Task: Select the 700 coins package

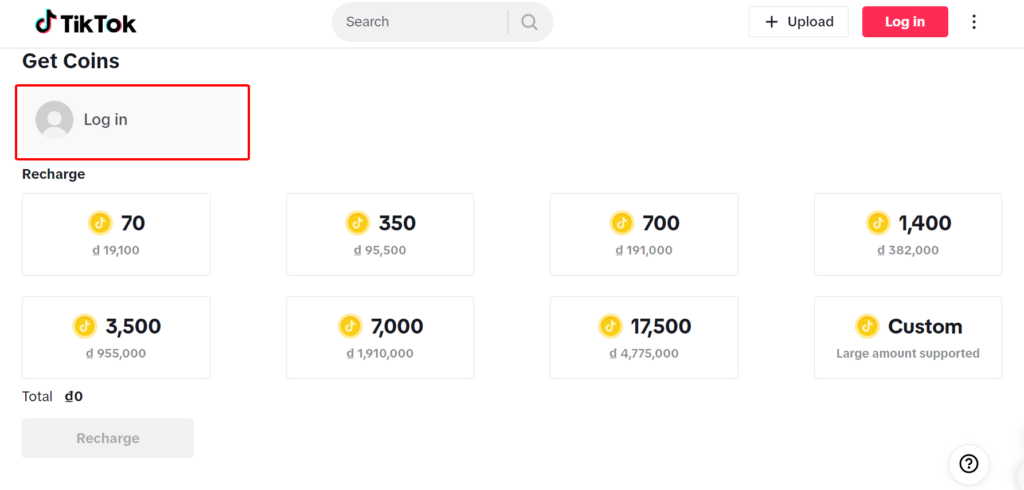Action: click(644, 235)
